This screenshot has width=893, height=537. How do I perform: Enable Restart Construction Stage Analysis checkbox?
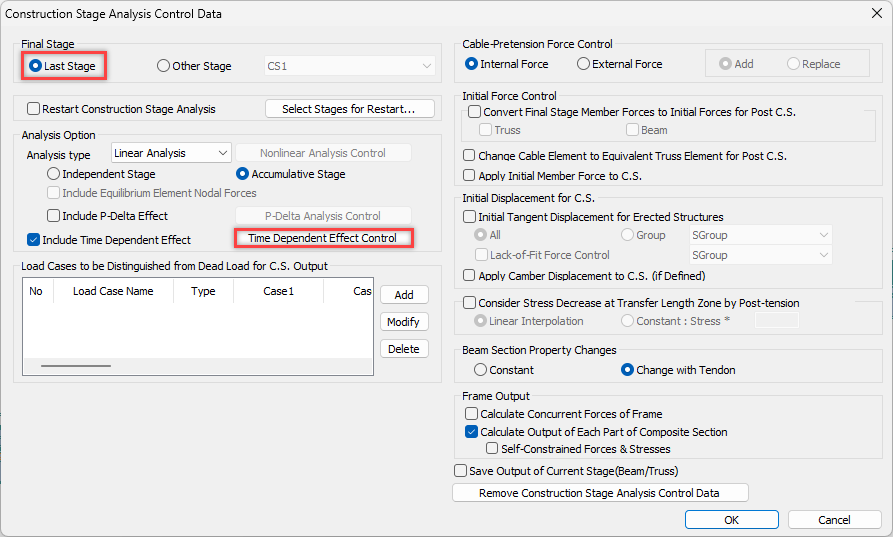[x=34, y=109]
